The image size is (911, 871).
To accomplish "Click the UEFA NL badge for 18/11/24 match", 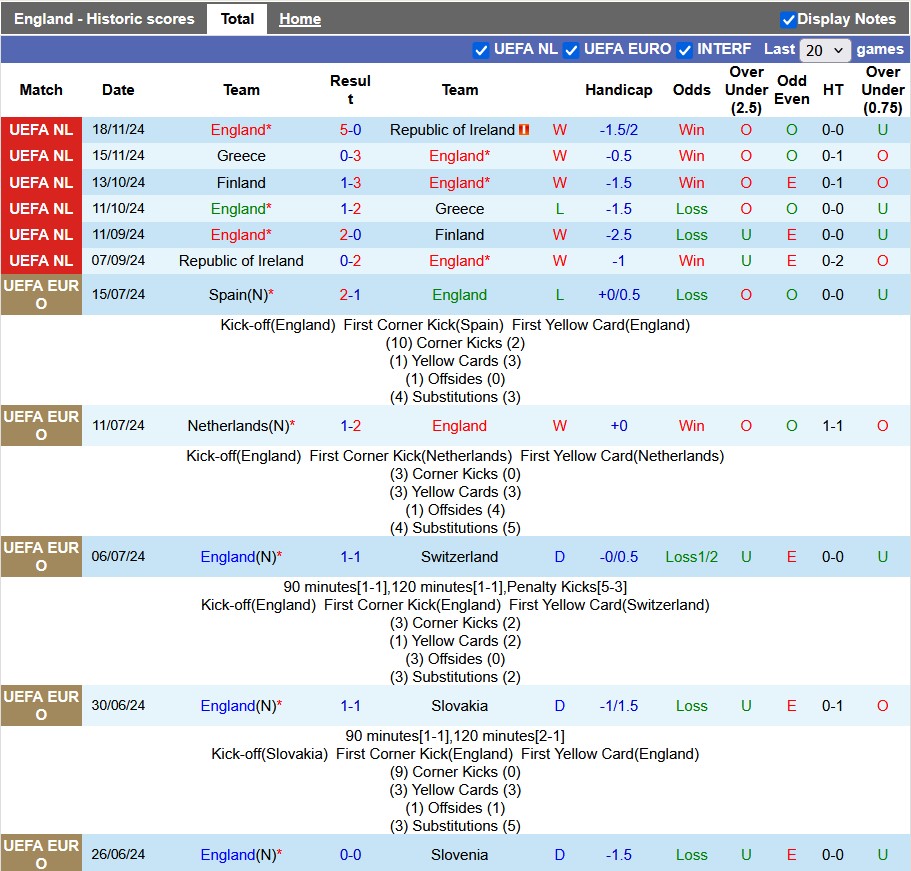I will (x=41, y=130).
